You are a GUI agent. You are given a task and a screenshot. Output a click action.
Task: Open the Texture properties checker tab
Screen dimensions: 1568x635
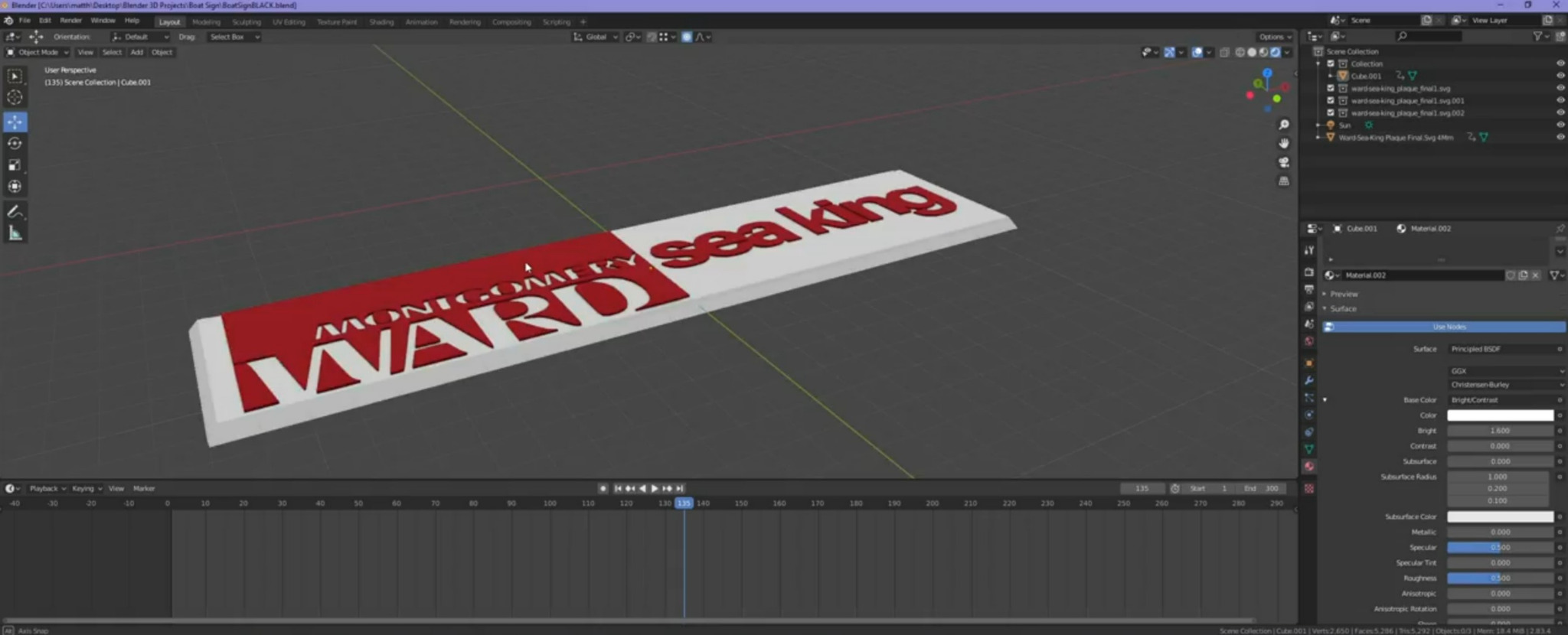coord(1309,488)
